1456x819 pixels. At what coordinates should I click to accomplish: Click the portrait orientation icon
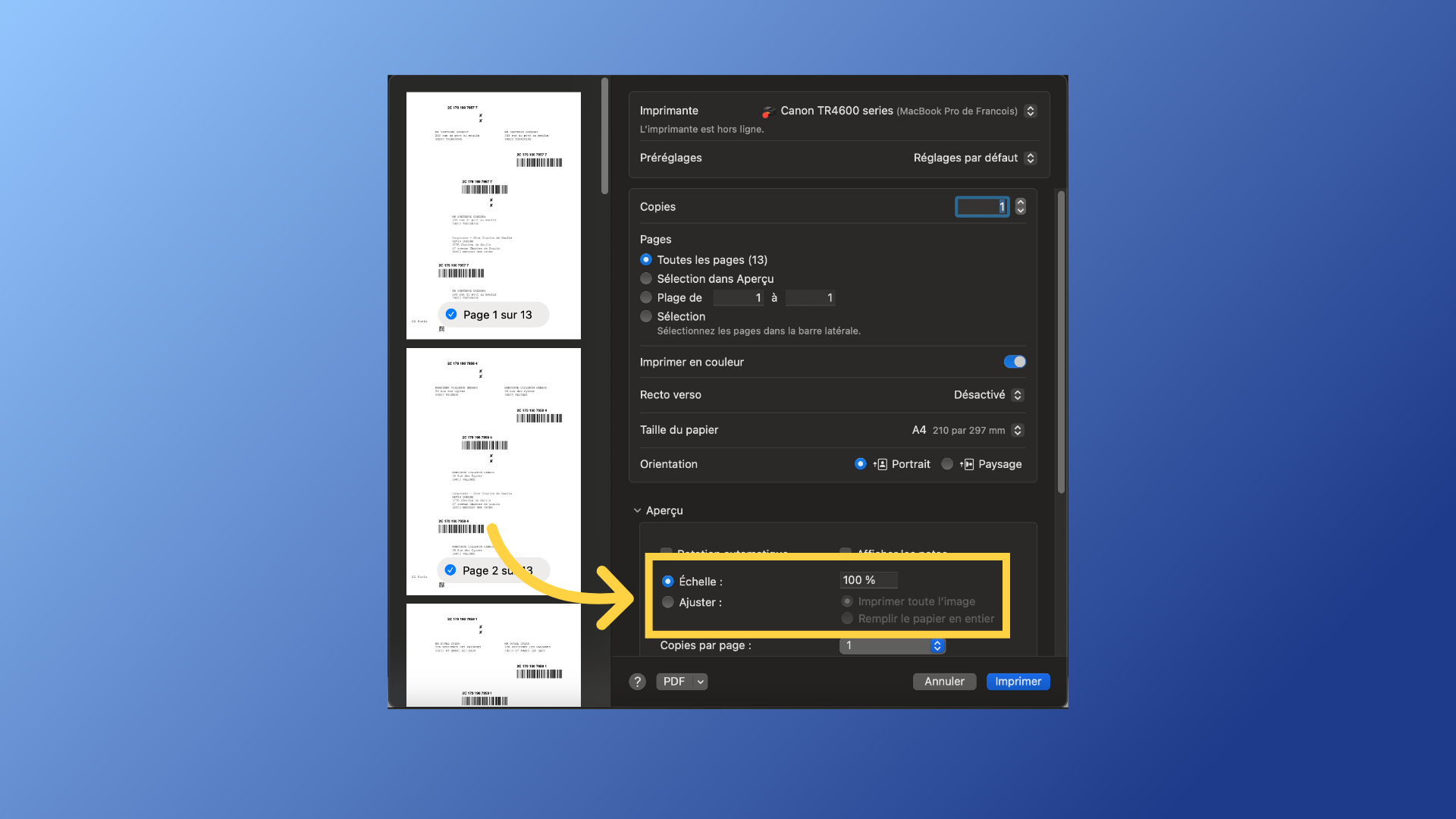coord(880,464)
